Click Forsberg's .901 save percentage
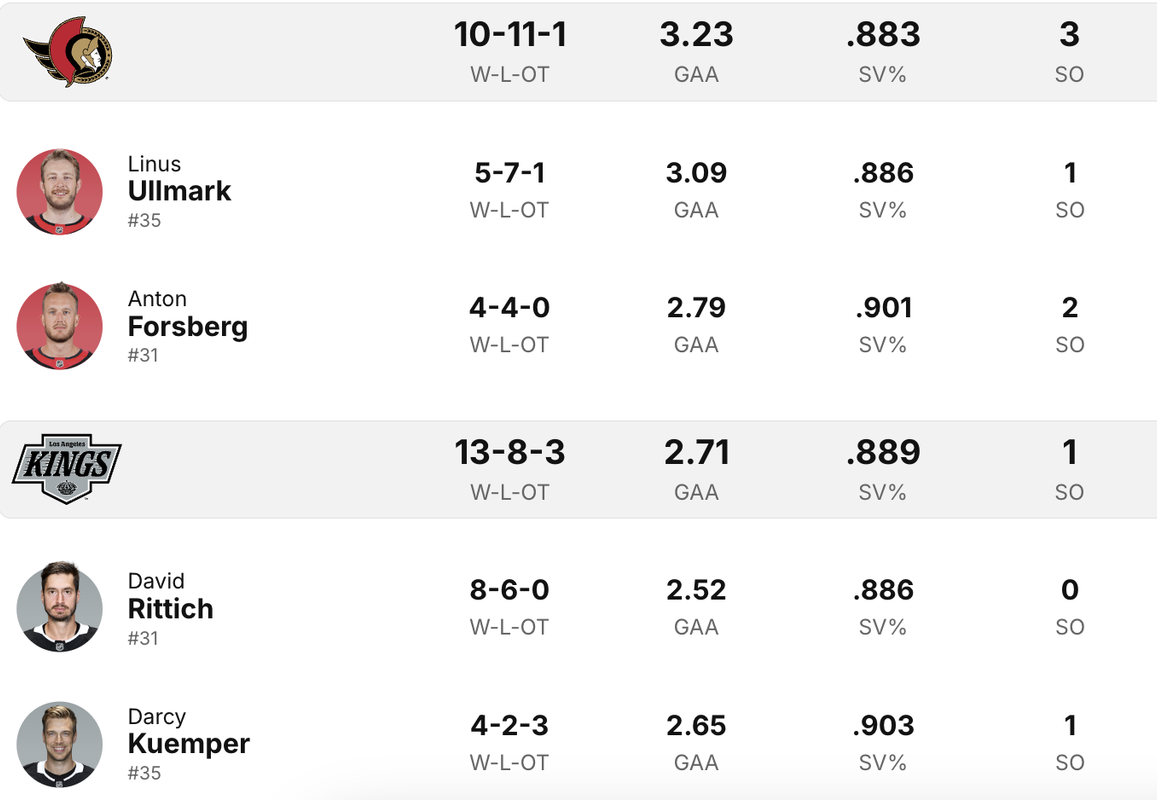This screenshot has height=800, width=1157. tap(883, 308)
